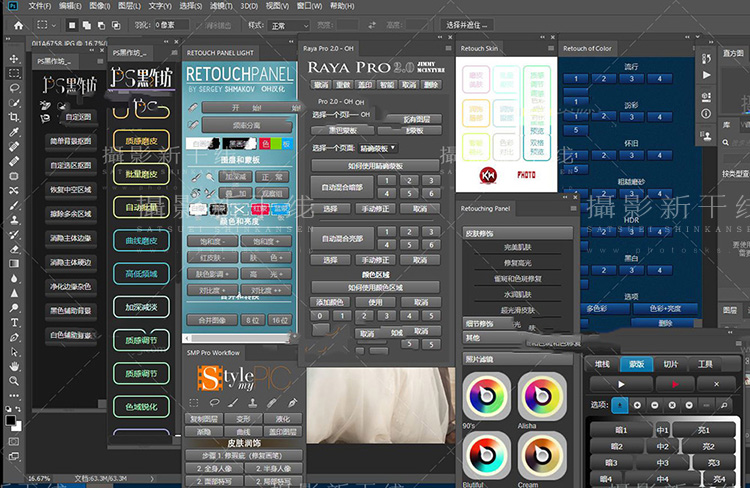Open the 滤镜(T) menu
750x488 pixels.
coord(221,6)
